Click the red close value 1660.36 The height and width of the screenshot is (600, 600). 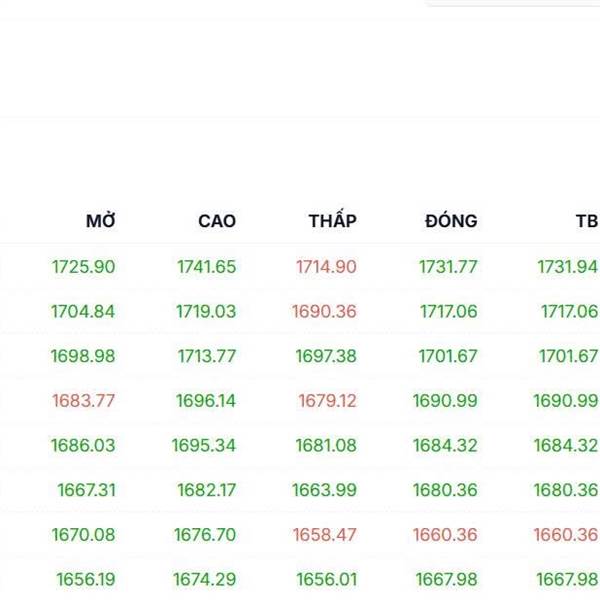point(445,535)
